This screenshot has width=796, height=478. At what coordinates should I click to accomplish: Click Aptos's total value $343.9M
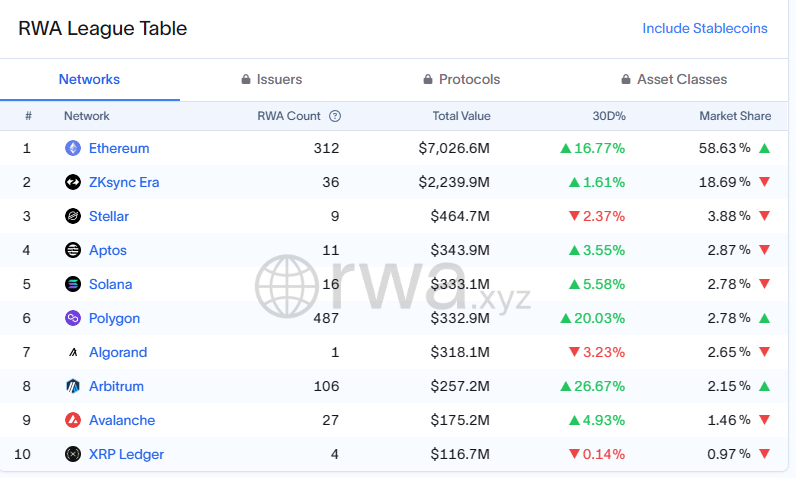(x=460, y=250)
